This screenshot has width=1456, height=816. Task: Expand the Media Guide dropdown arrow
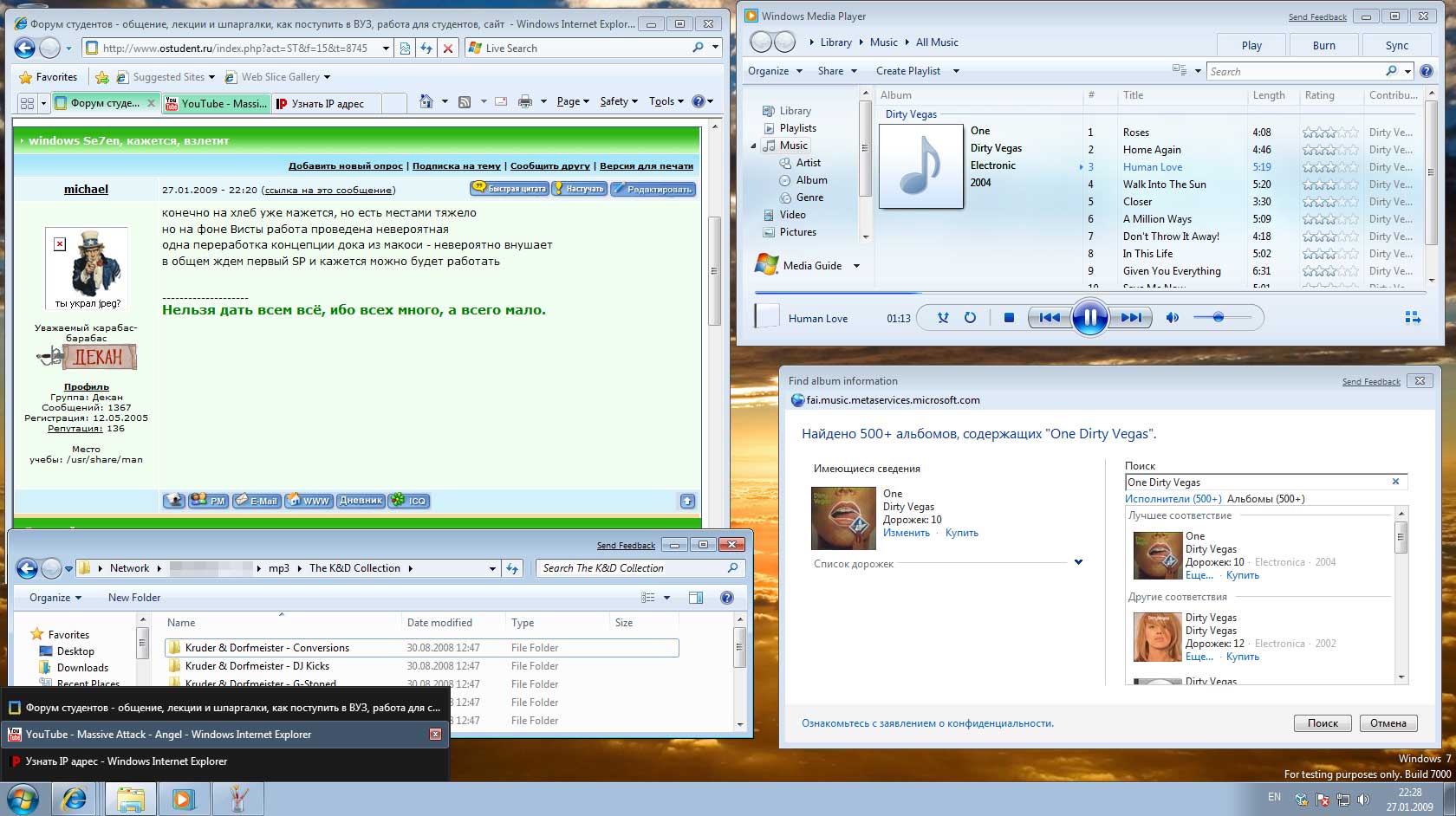[x=856, y=266]
